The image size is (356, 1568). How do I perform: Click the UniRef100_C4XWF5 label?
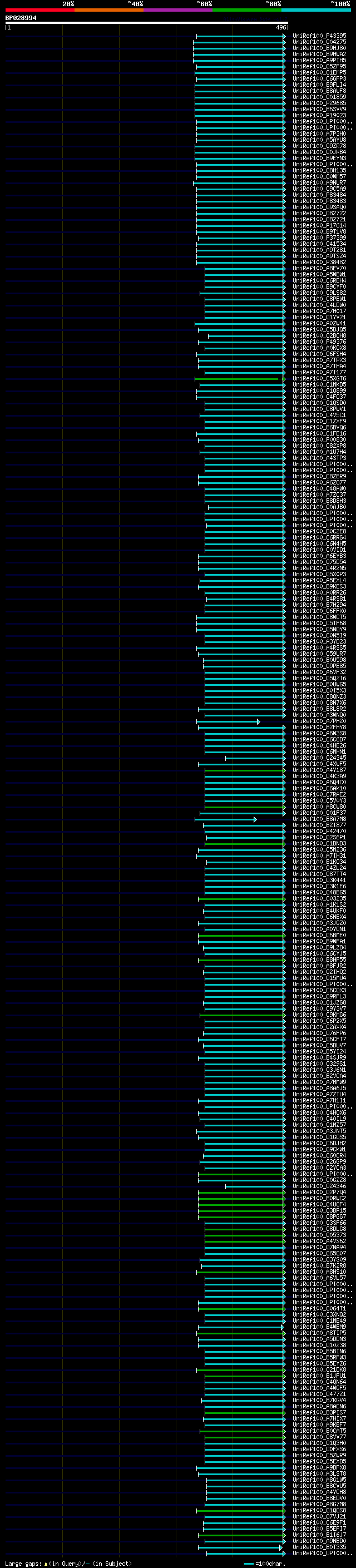[319, 764]
